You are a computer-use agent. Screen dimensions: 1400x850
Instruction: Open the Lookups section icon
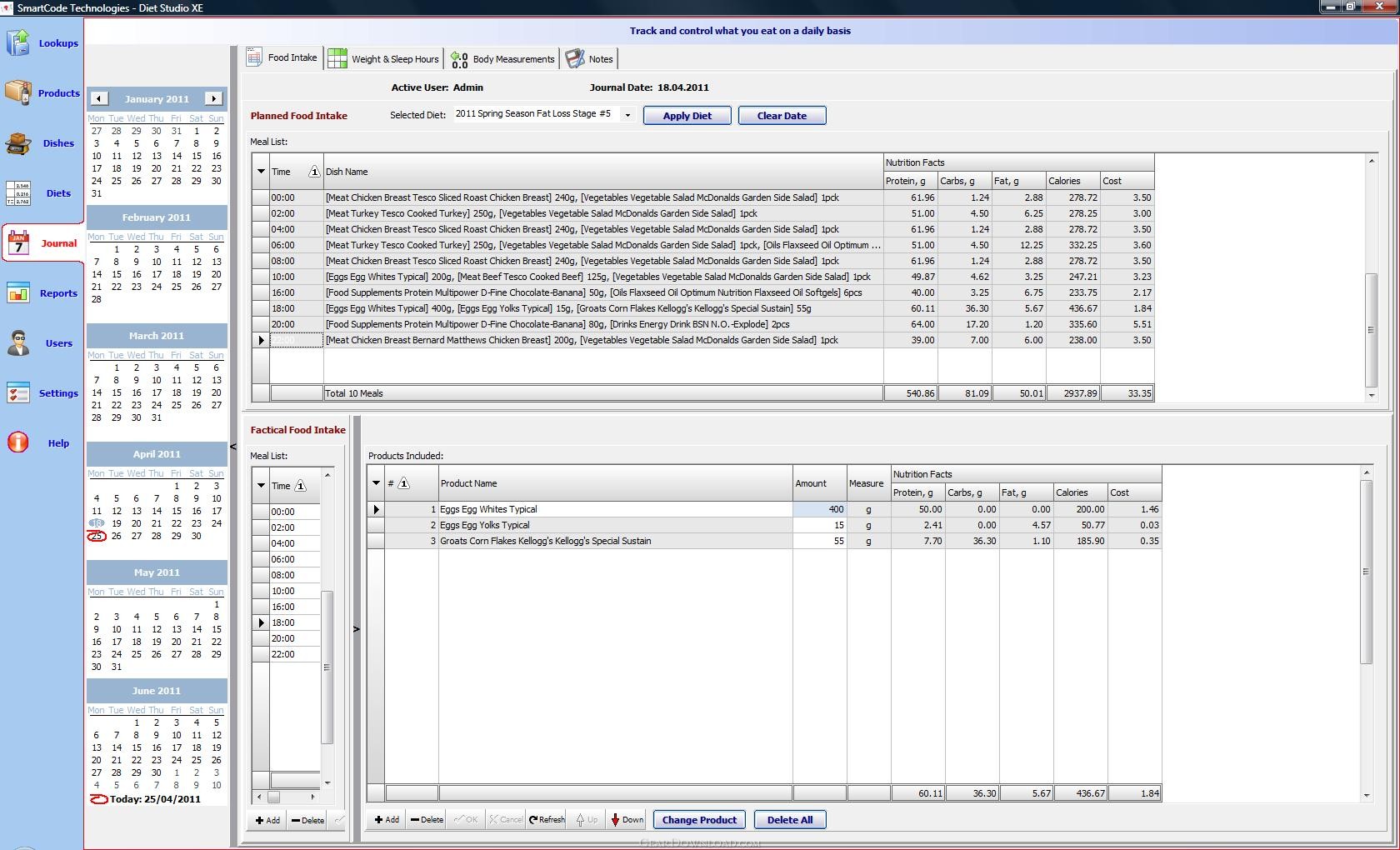(18, 42)
